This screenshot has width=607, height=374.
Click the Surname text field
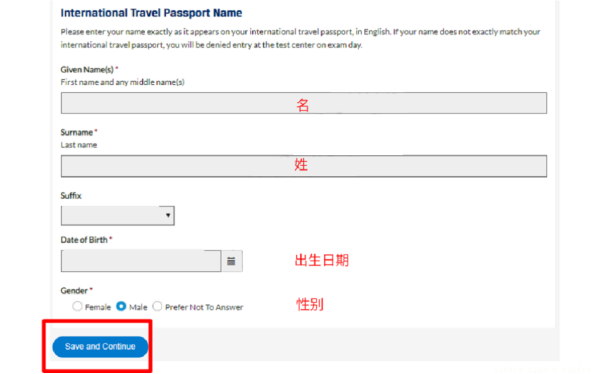pyautogui.click(x=304, y=166)
